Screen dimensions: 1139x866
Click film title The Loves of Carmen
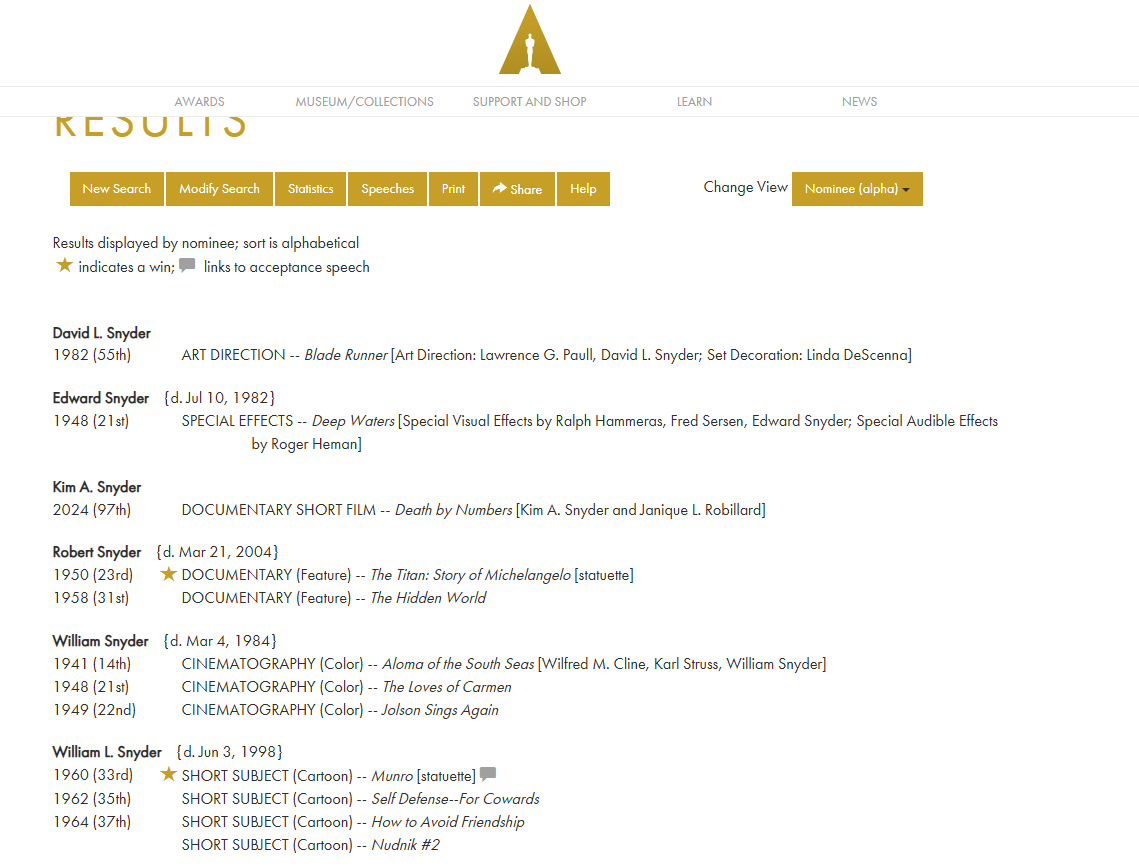click(447, 687)
